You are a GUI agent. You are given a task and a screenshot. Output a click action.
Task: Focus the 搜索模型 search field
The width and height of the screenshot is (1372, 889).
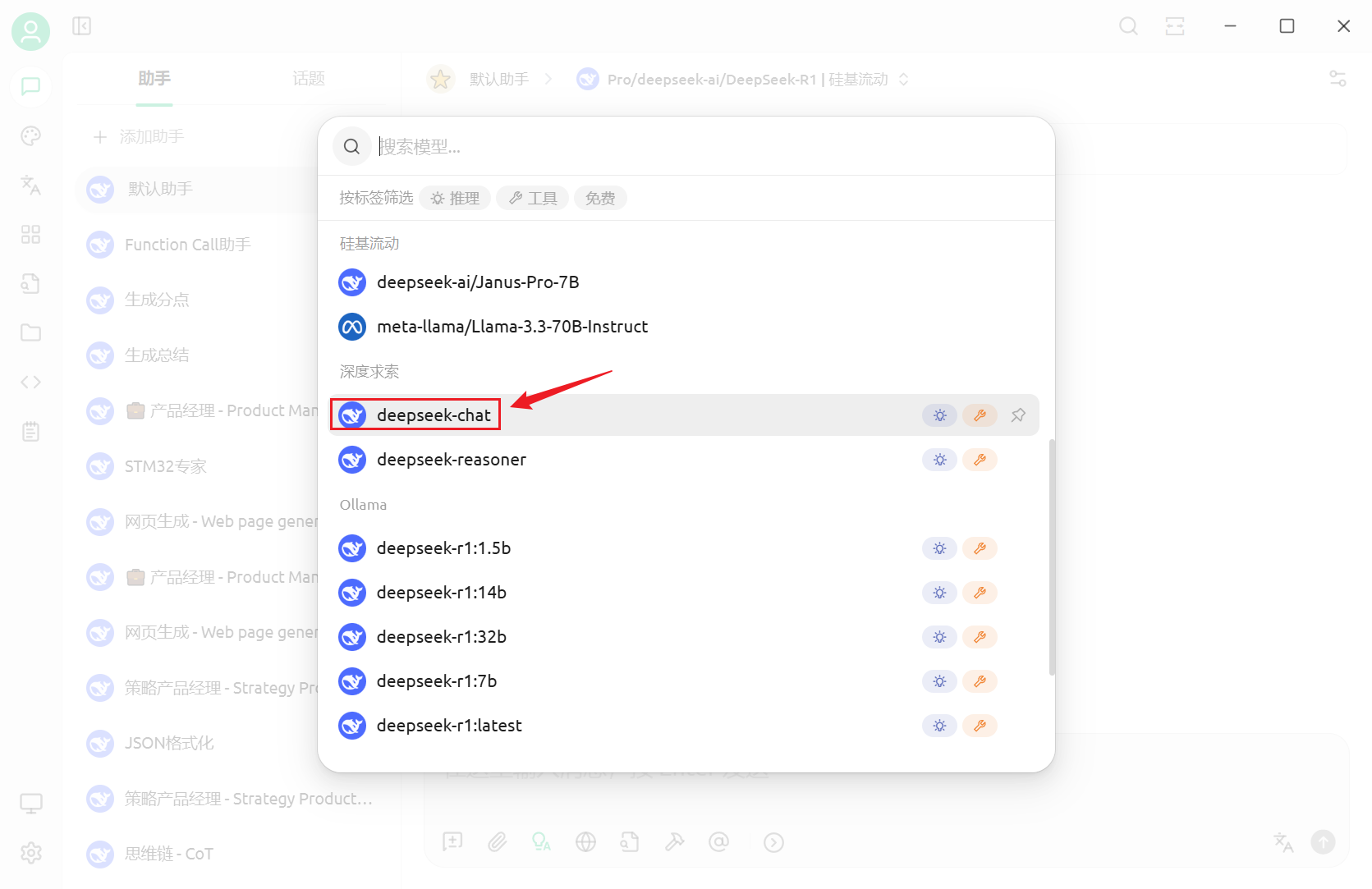point(706,146)
